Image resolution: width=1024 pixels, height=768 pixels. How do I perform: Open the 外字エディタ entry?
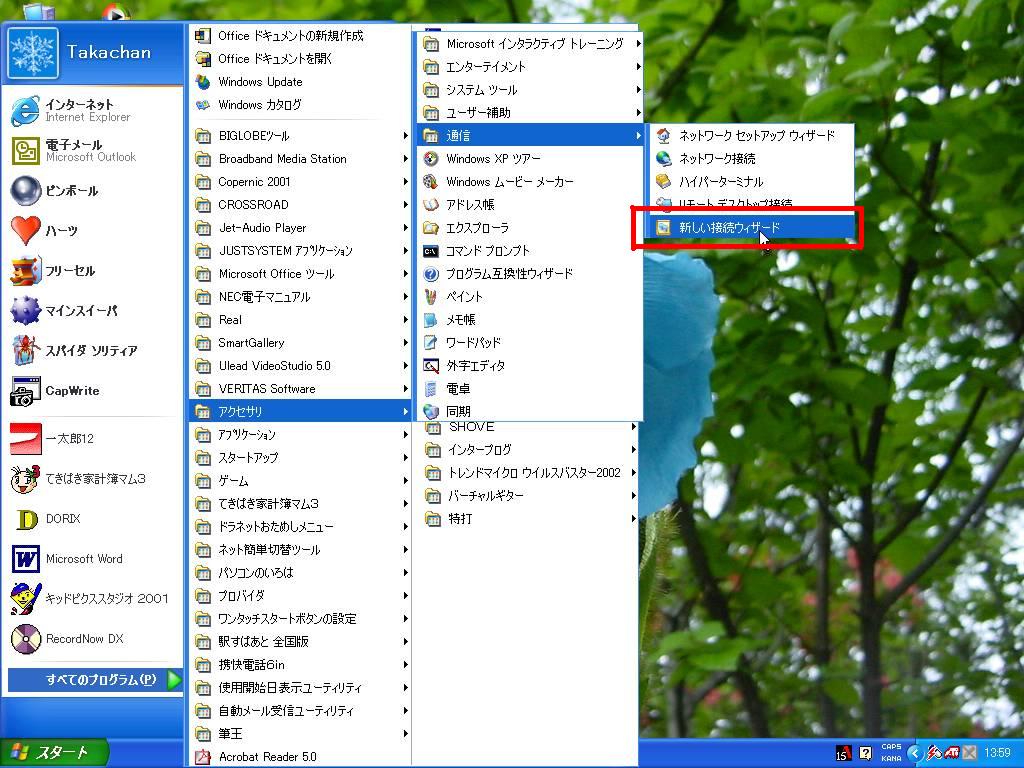(530, 366)
